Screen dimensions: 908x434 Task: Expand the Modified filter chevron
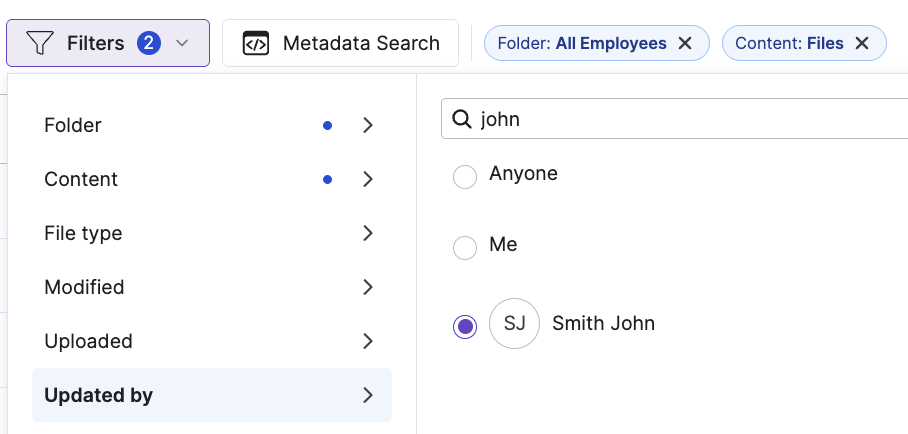[x=367, y=287]
